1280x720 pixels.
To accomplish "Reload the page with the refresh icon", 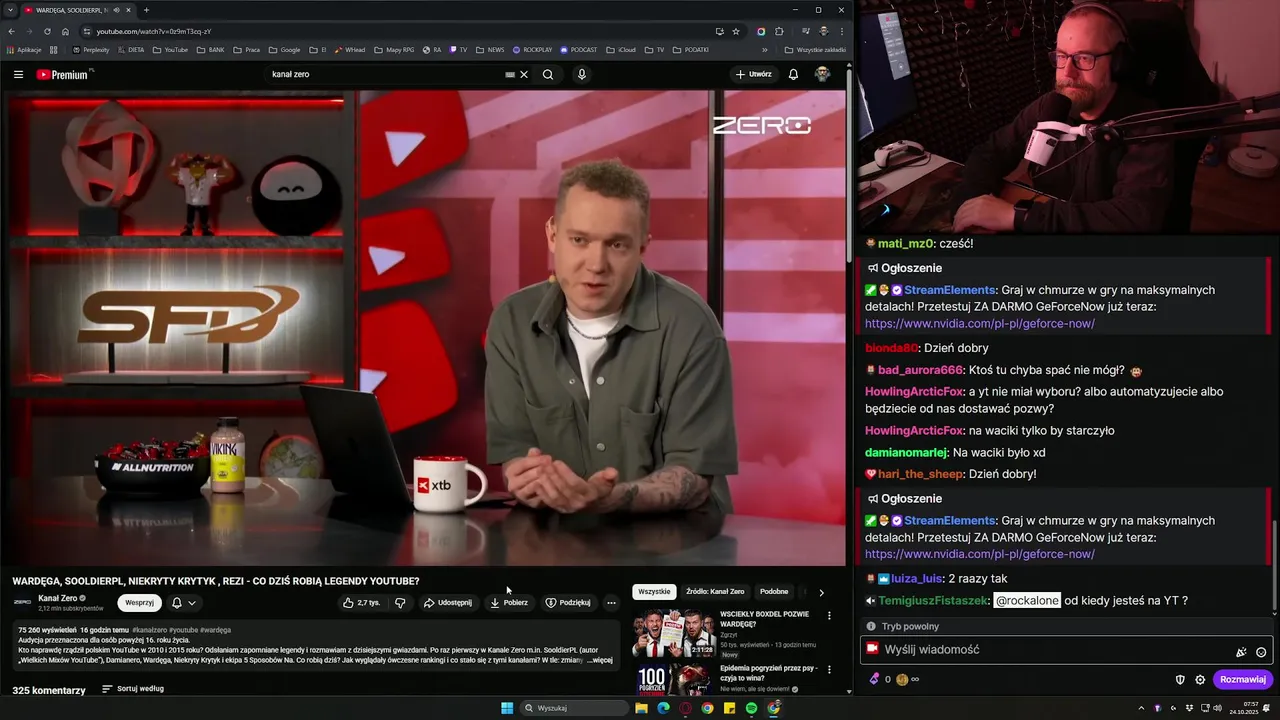I will pyautogui.click(x=47, y=31).
